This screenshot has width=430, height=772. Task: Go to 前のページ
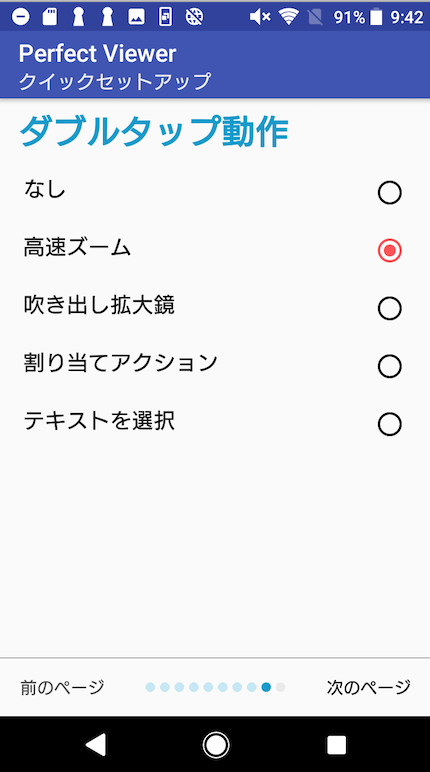[63, 687]
